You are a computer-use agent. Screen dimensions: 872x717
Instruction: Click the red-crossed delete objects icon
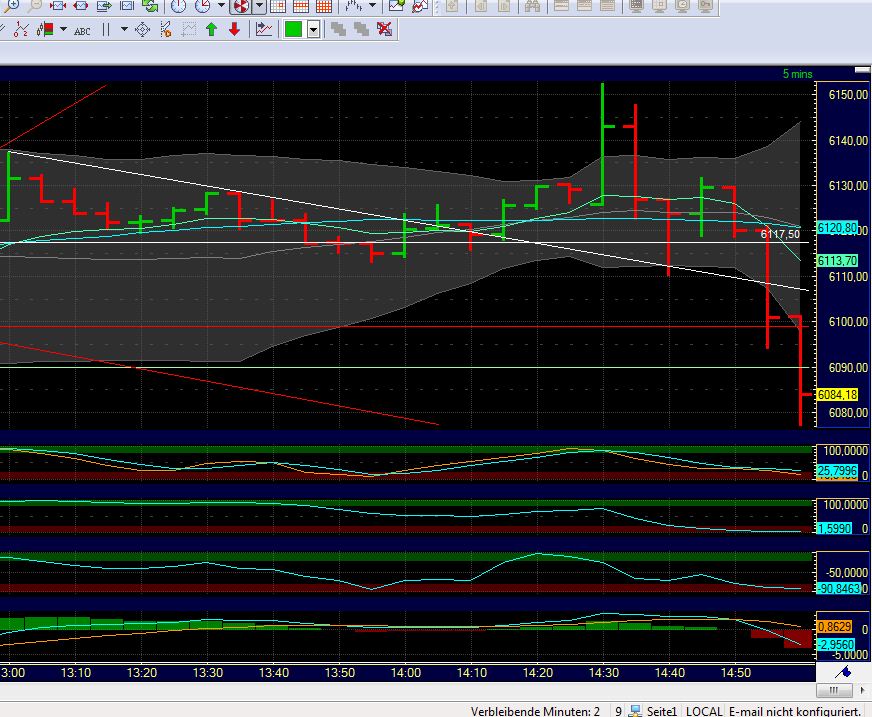(x=384, y=29)
